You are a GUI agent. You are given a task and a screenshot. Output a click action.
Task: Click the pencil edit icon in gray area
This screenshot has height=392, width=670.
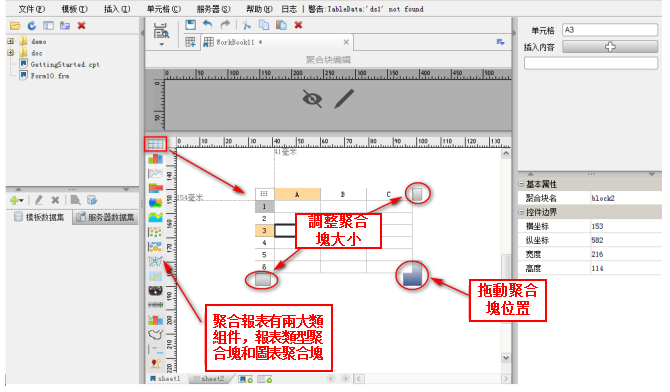coord(344,99)
